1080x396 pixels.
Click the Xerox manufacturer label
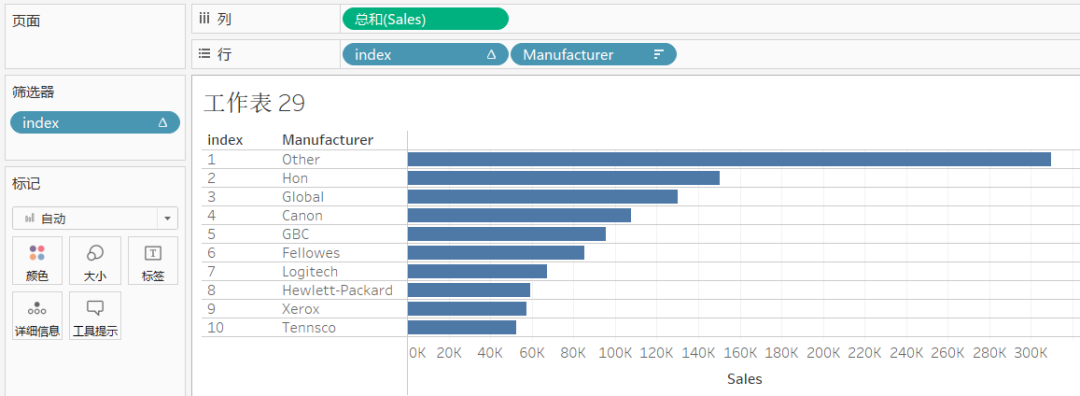pos(301,309)
